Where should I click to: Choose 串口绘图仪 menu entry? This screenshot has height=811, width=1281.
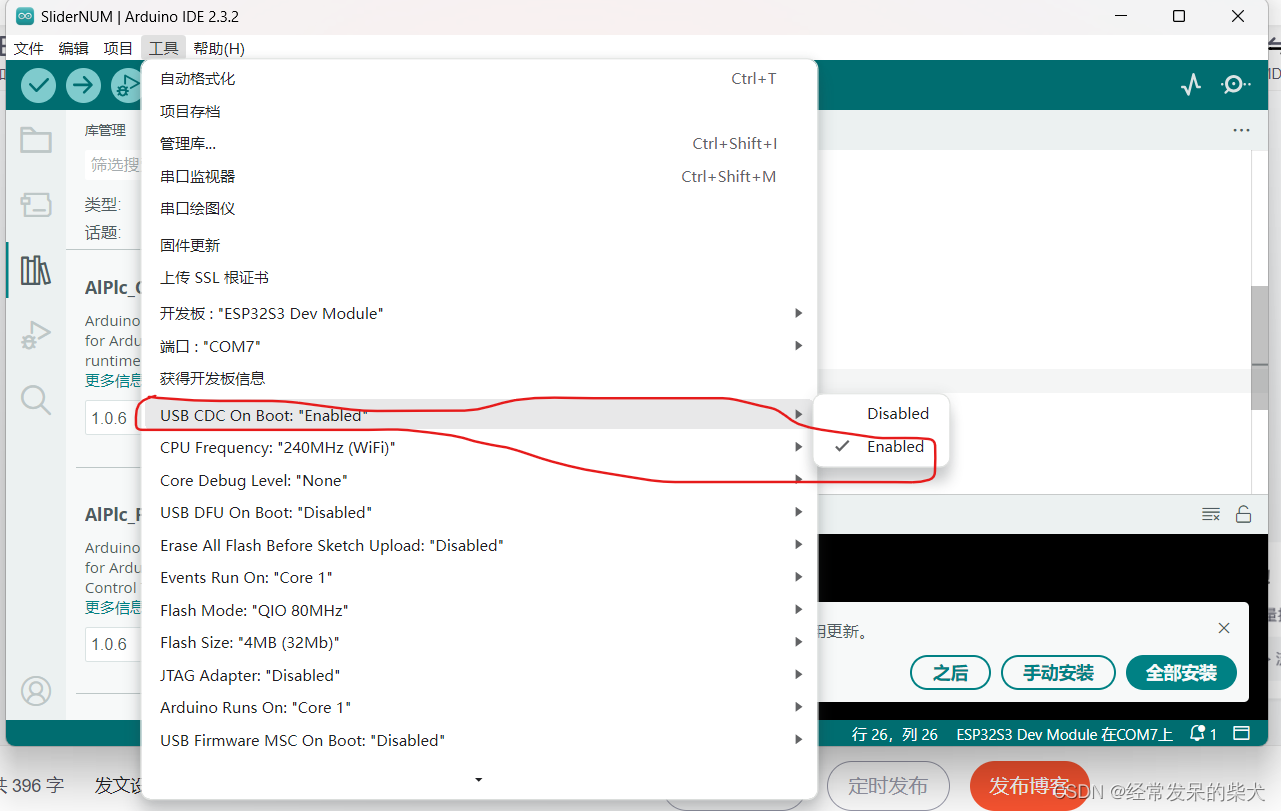(479, 208)
